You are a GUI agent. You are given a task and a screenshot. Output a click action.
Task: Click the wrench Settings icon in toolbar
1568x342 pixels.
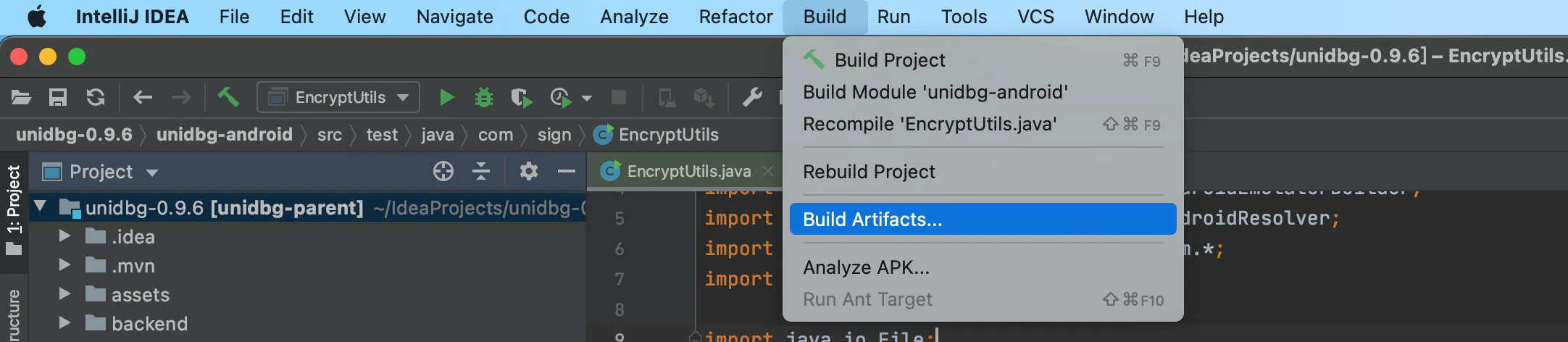(x=752, y=97)
